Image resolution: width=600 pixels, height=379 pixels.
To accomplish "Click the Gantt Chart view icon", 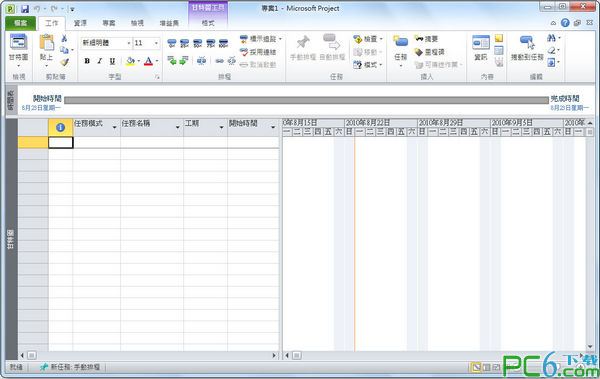I will (x=18, y=42).
